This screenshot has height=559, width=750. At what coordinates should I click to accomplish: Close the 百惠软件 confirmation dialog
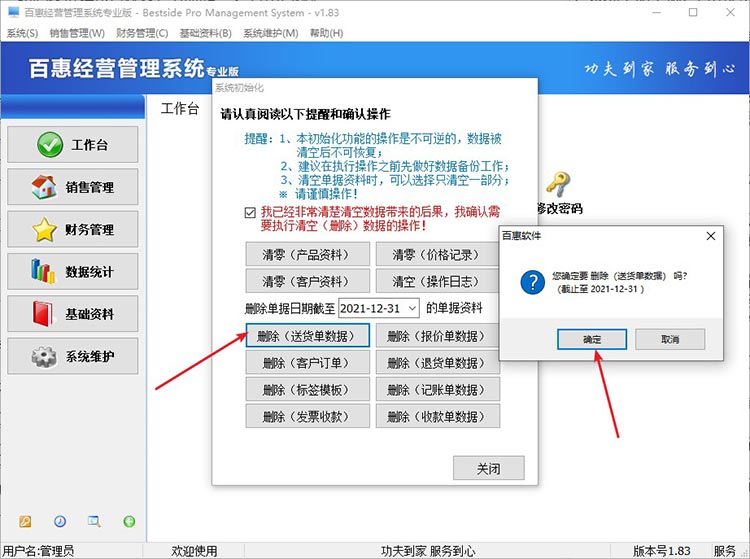(711, 236)
